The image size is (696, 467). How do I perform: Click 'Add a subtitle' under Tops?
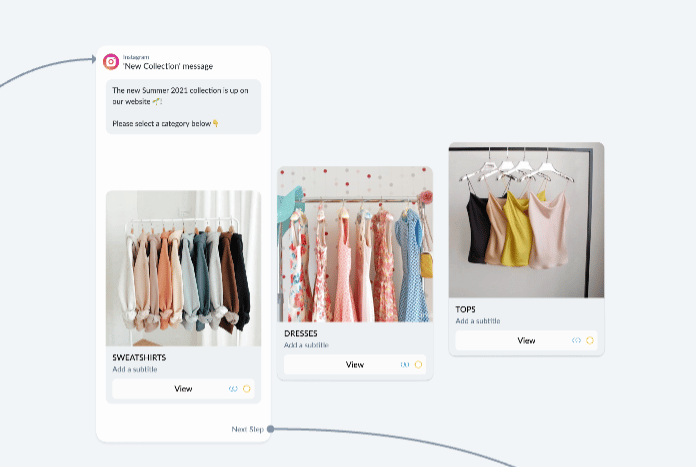click(x=478, y=321)
